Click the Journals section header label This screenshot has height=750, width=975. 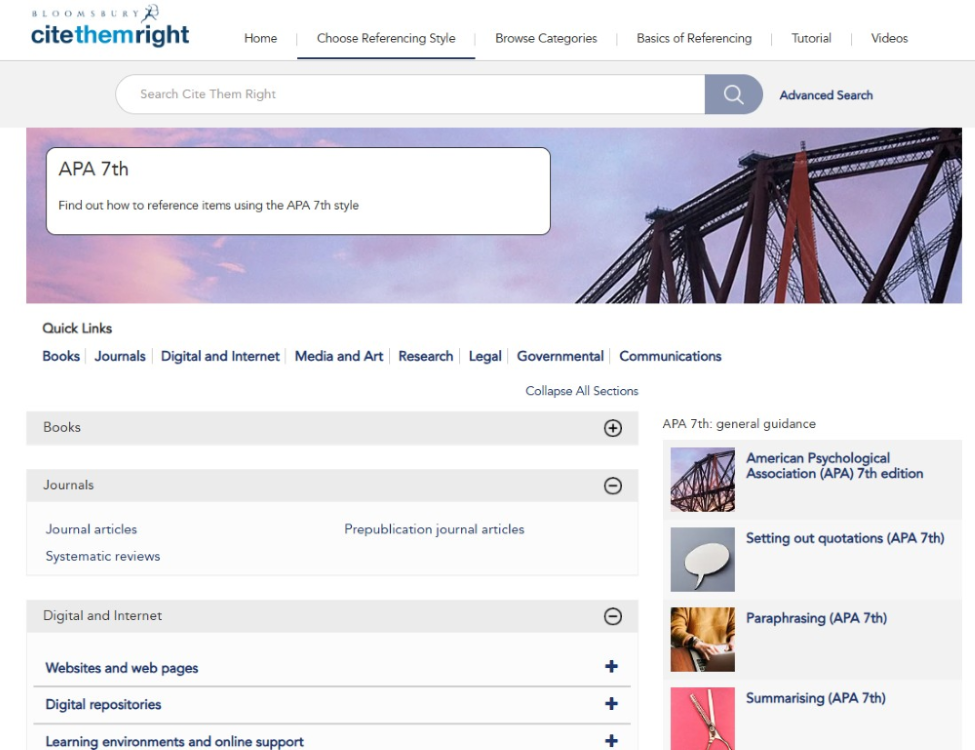tap(68, 485)
